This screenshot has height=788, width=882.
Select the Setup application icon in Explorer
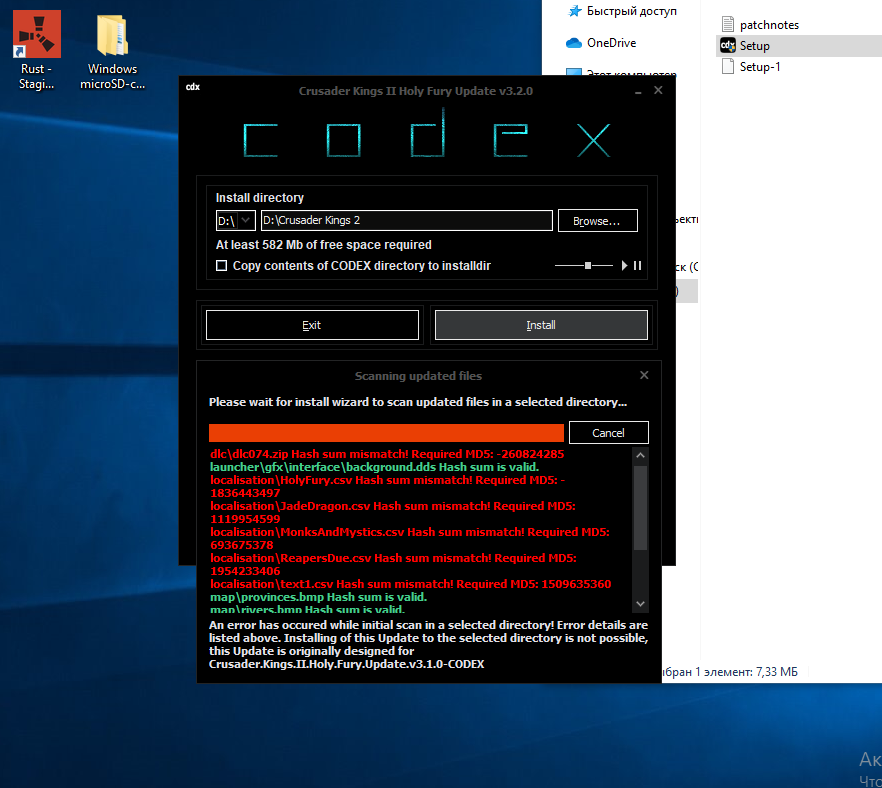pyautogui.click(x=728, y=46)
